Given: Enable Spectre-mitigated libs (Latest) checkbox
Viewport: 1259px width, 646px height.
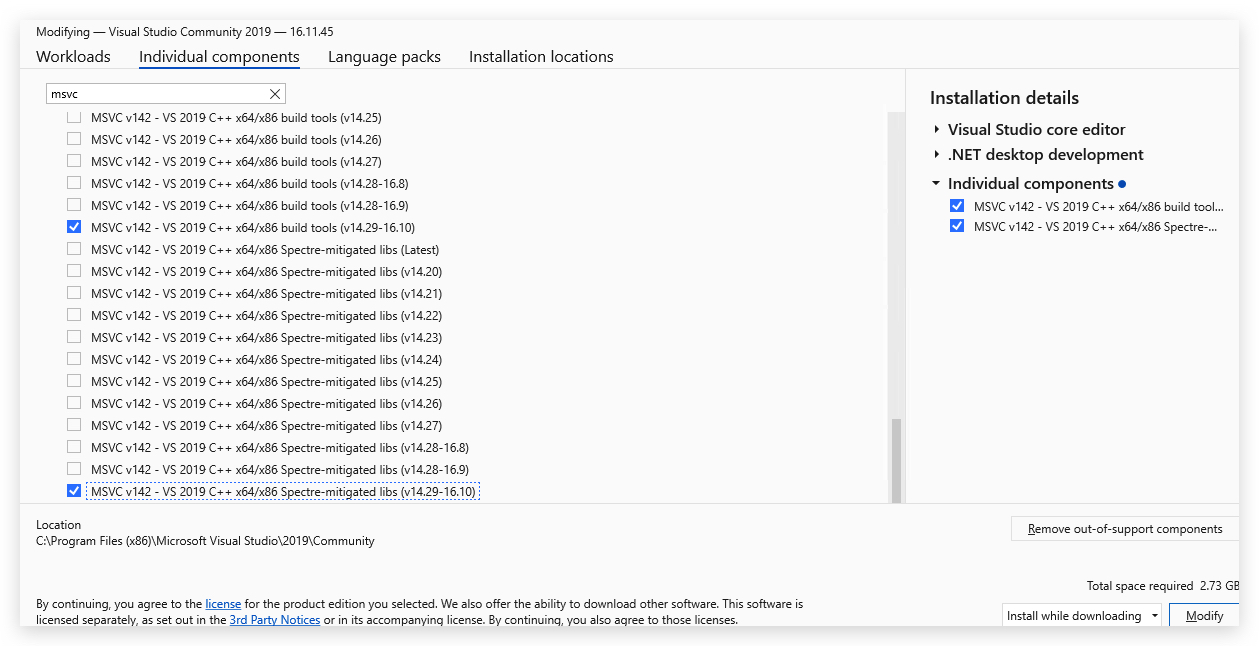Looking at the screenshot, I should click(74, 250).
